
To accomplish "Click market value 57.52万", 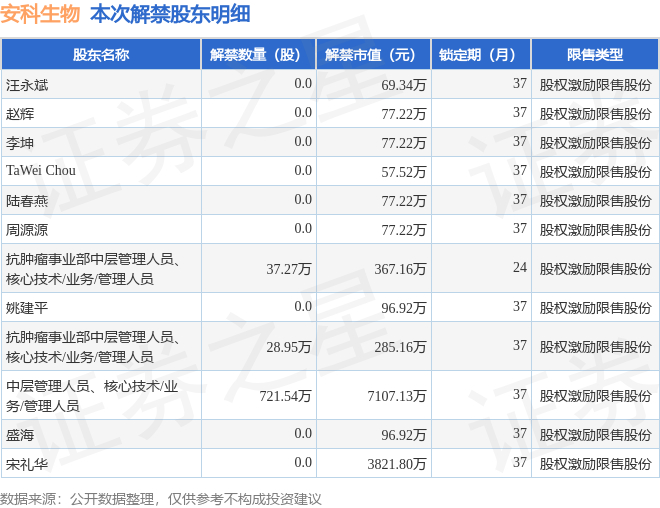I will 404,172.
